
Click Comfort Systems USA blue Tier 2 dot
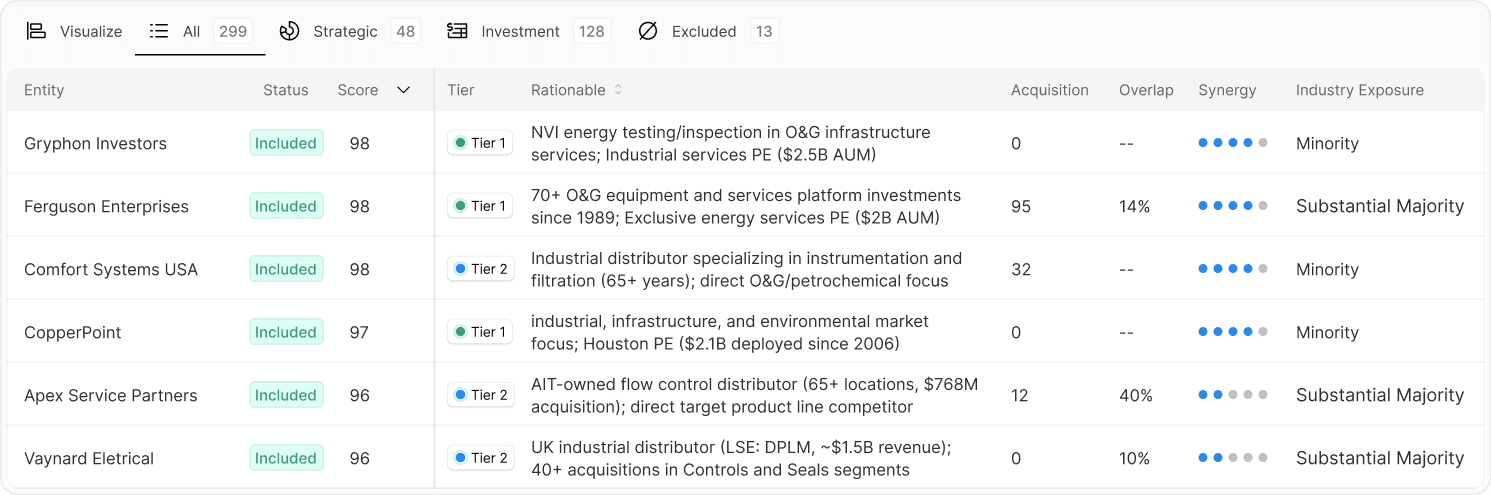click(x=460, y=269)
